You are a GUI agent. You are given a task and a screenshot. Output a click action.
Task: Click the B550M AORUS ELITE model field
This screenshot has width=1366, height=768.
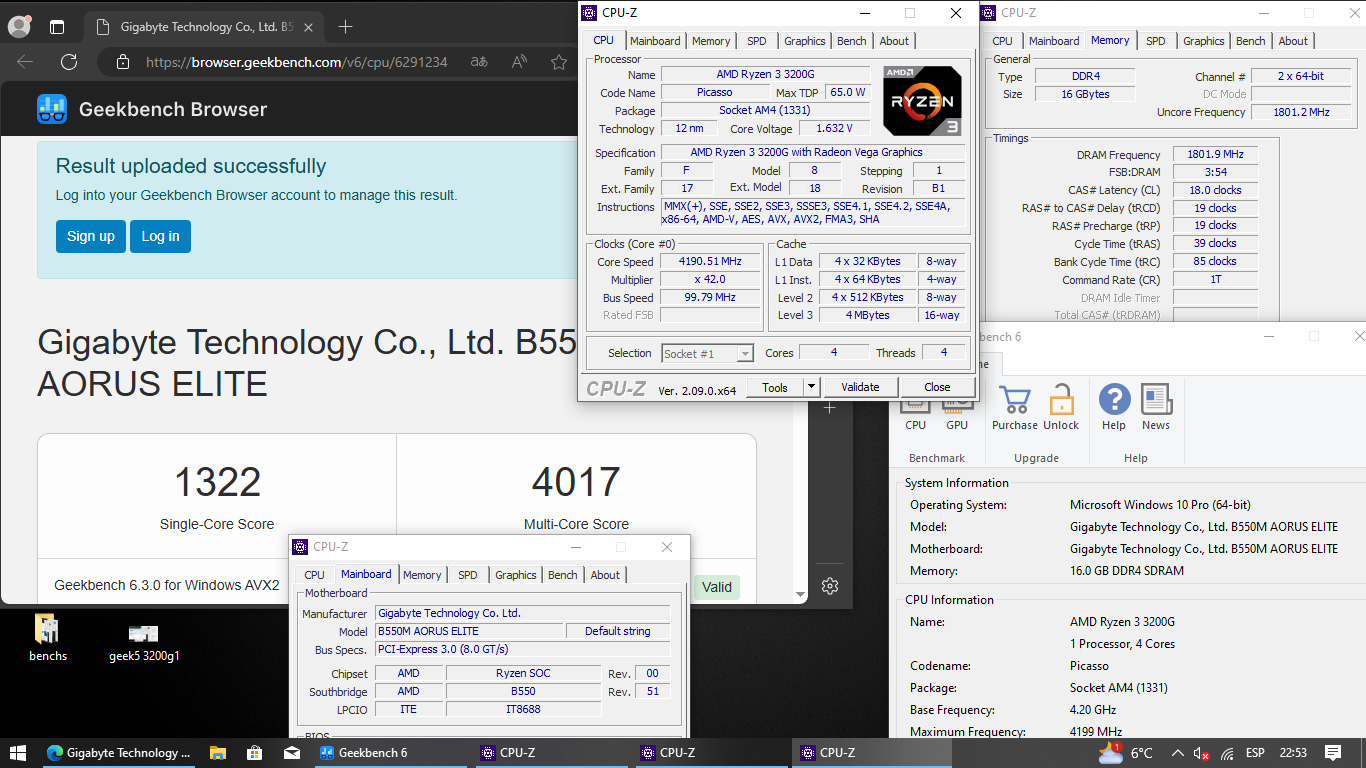point(468,631)
